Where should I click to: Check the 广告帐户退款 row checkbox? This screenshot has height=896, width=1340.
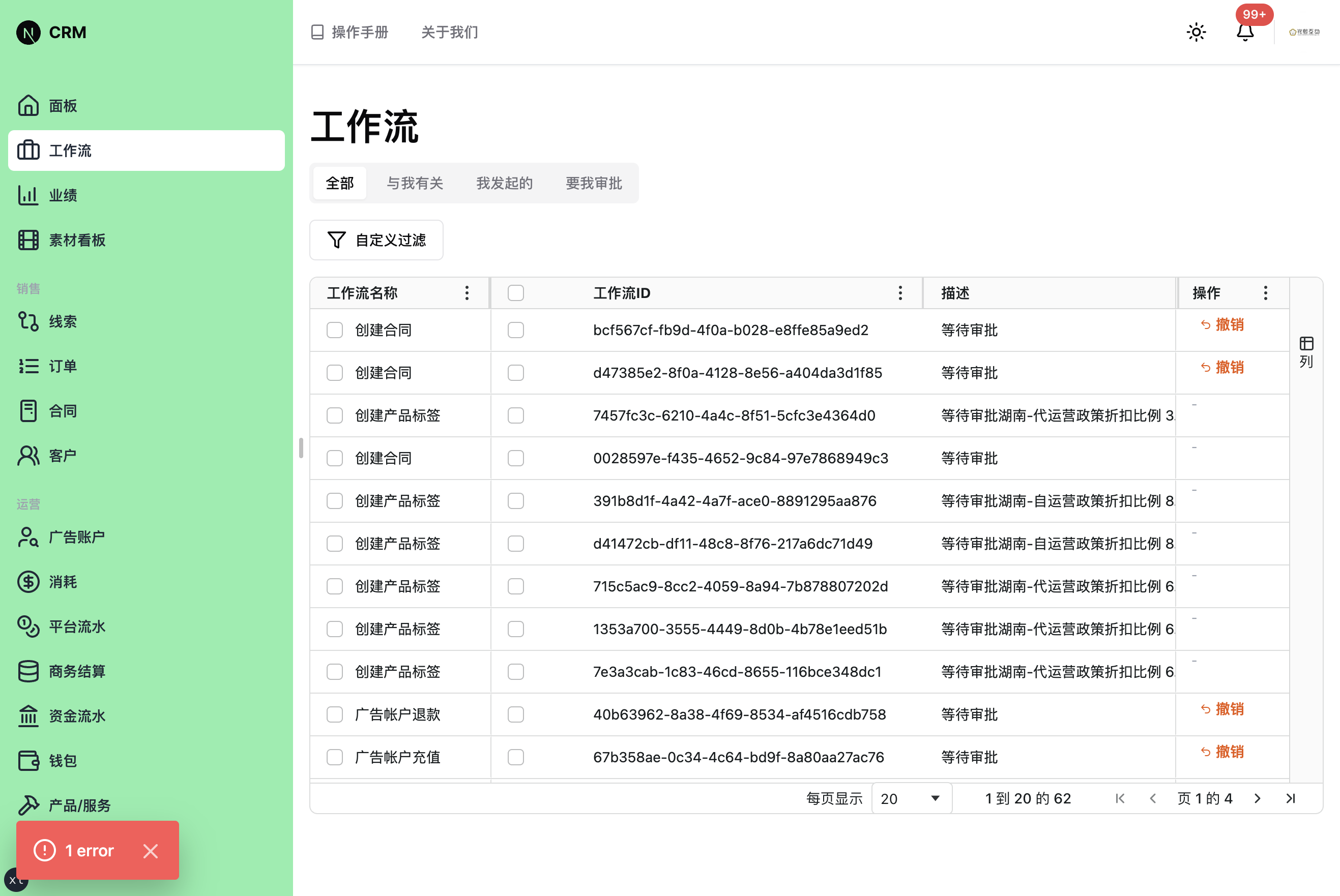pyautogui.click(x=334, y=714)
